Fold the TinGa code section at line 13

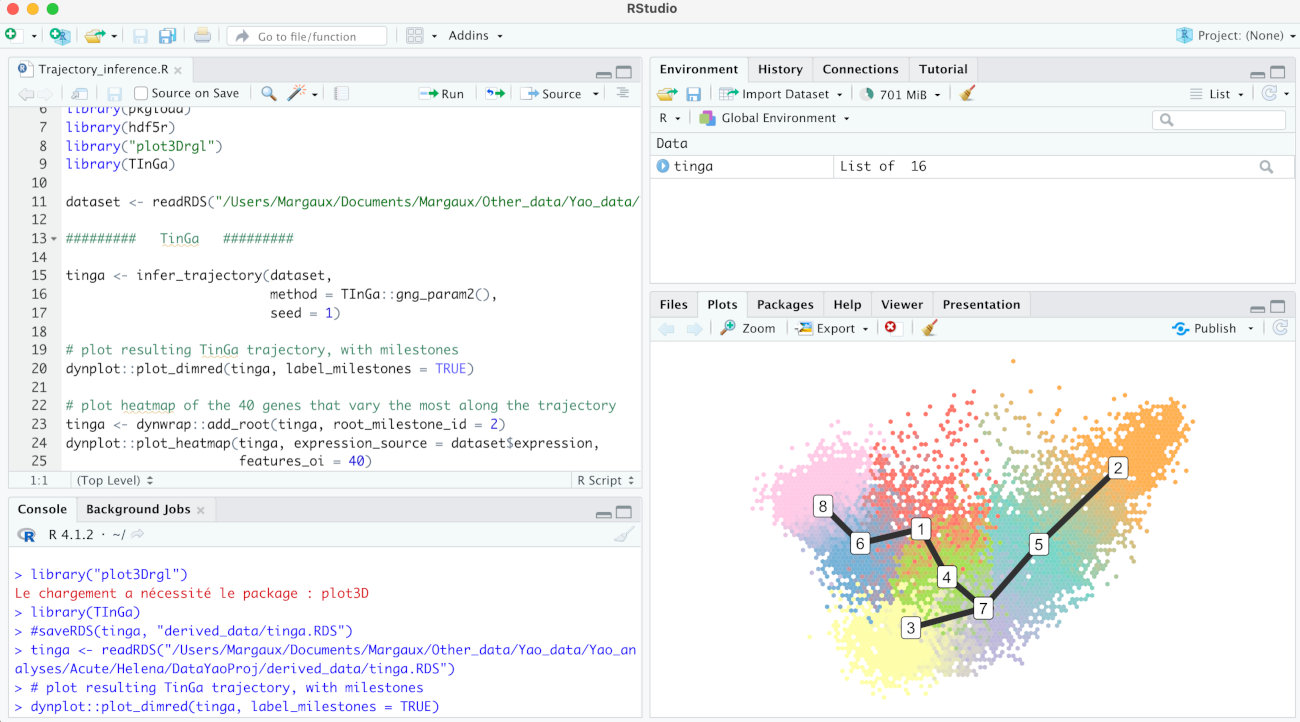coord(53,239)
